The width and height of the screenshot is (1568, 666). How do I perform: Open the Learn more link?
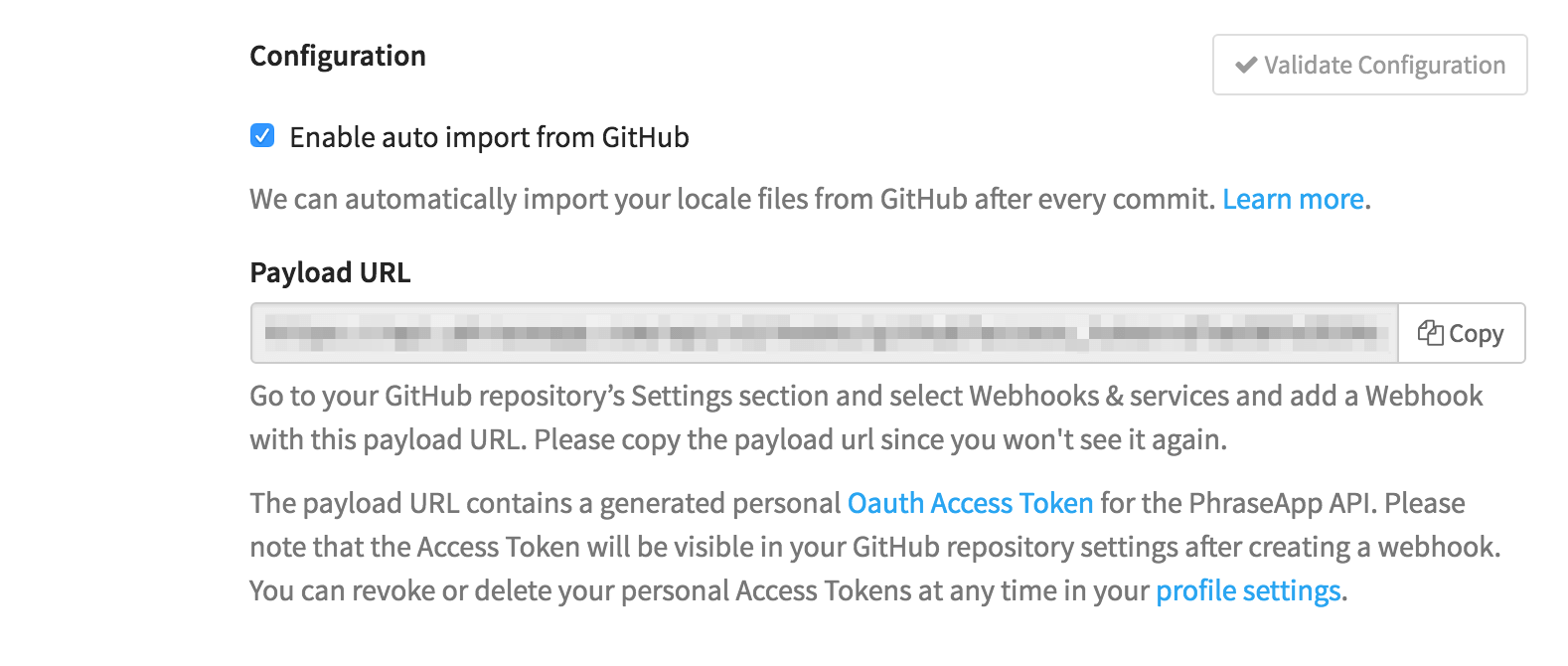click(x=1293, y=199)
